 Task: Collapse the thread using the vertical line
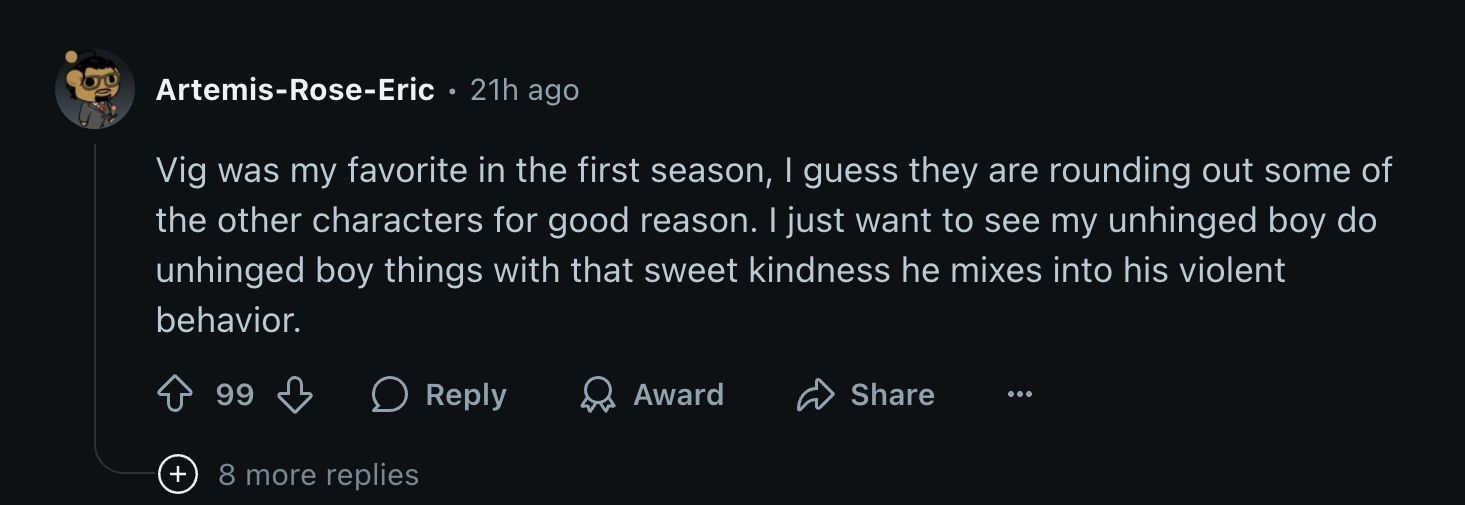[x=95, y=300]
